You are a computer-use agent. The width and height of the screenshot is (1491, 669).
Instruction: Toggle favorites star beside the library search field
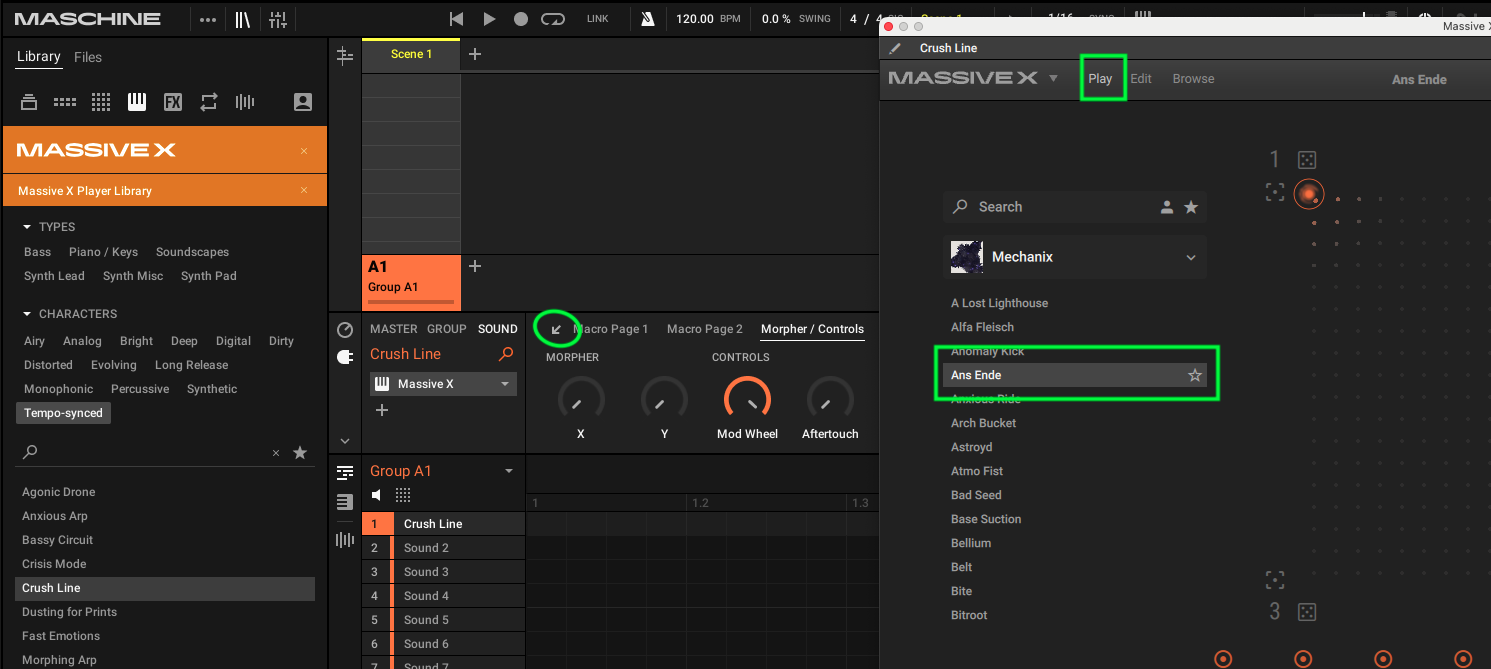[300, 453]
